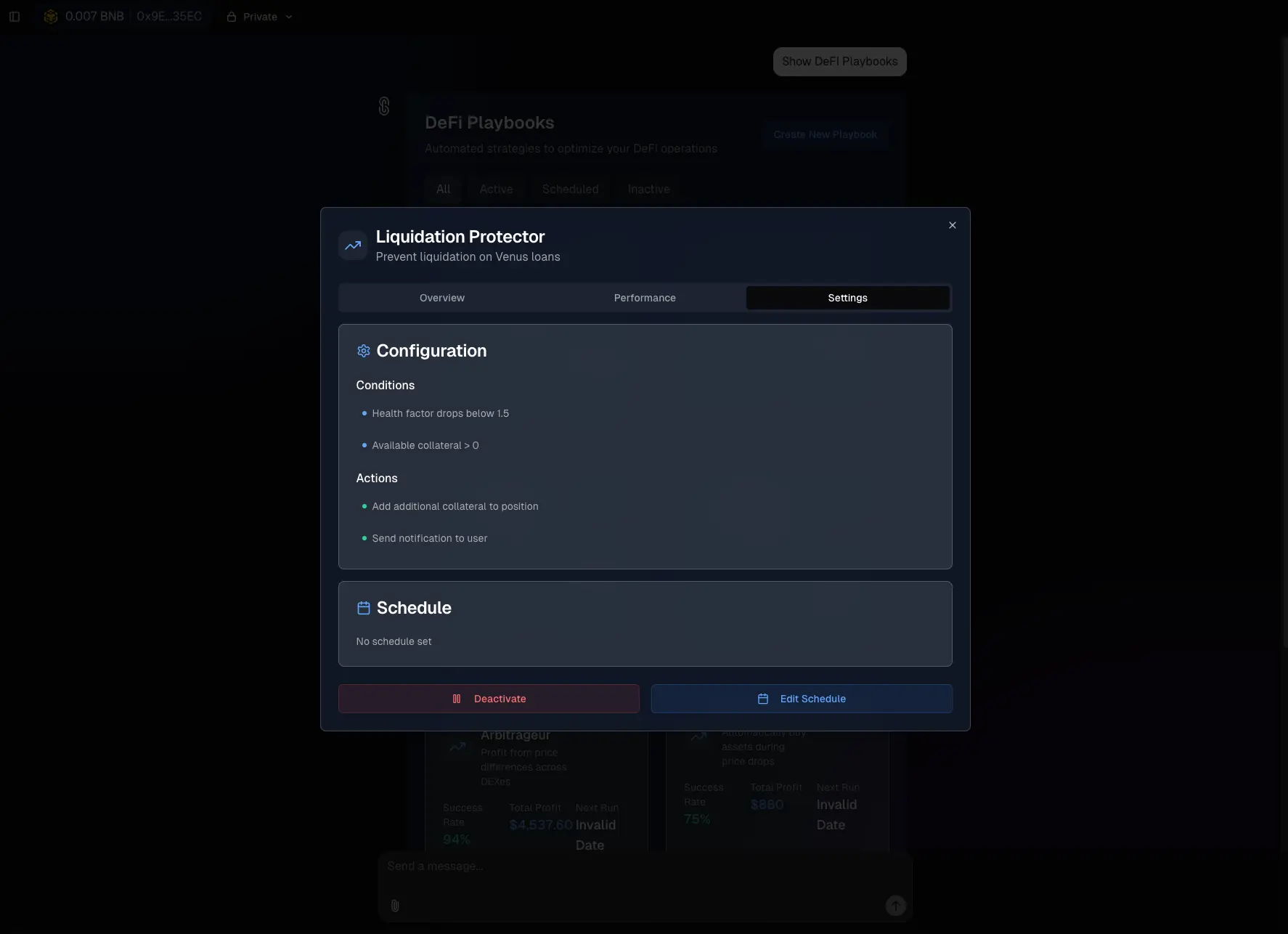Click the Deactivate button
This screenshot has height=934, width=1288.
coord(489,699)
